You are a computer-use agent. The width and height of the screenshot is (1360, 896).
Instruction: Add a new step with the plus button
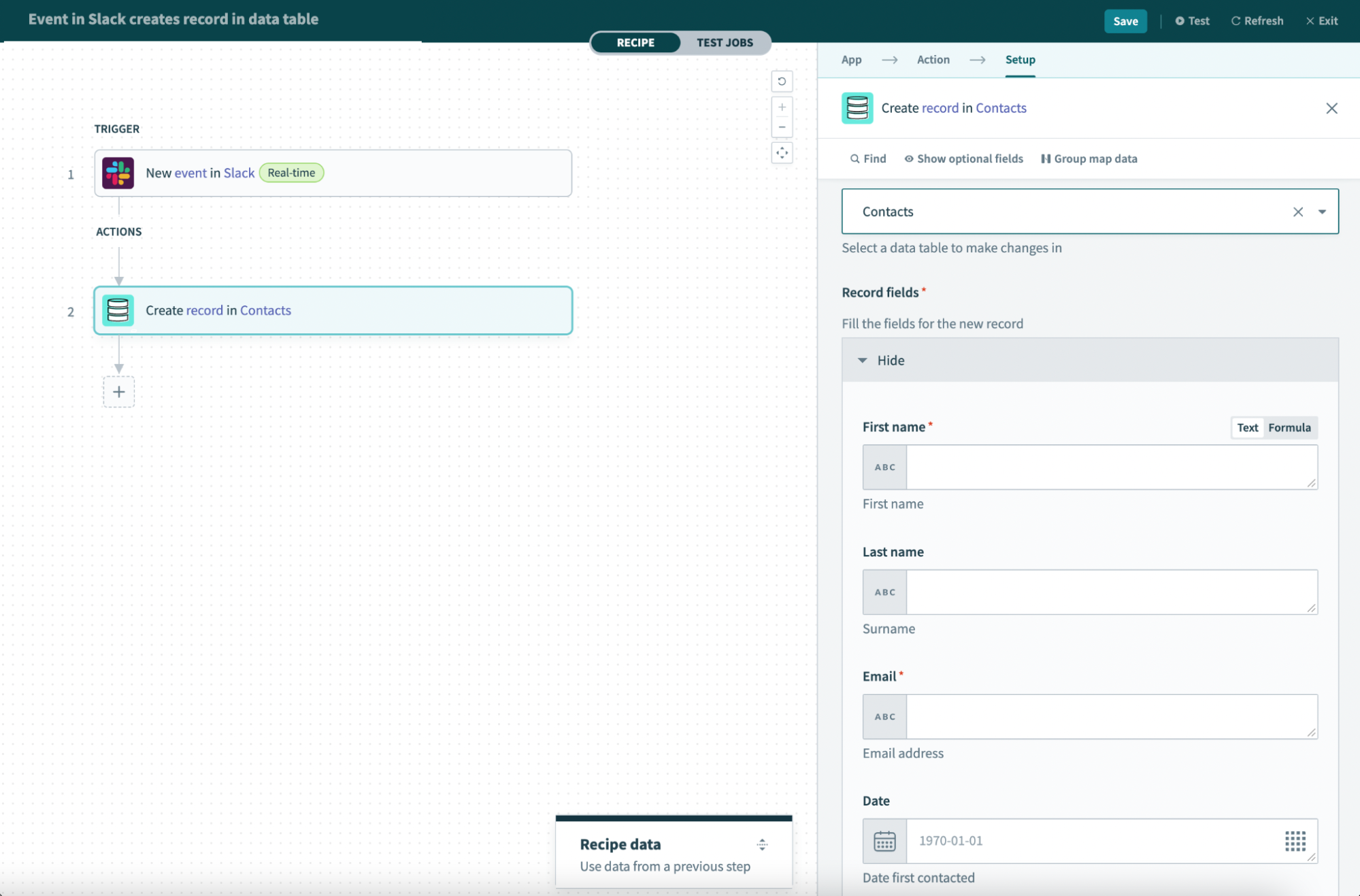[x=118, y=392]
